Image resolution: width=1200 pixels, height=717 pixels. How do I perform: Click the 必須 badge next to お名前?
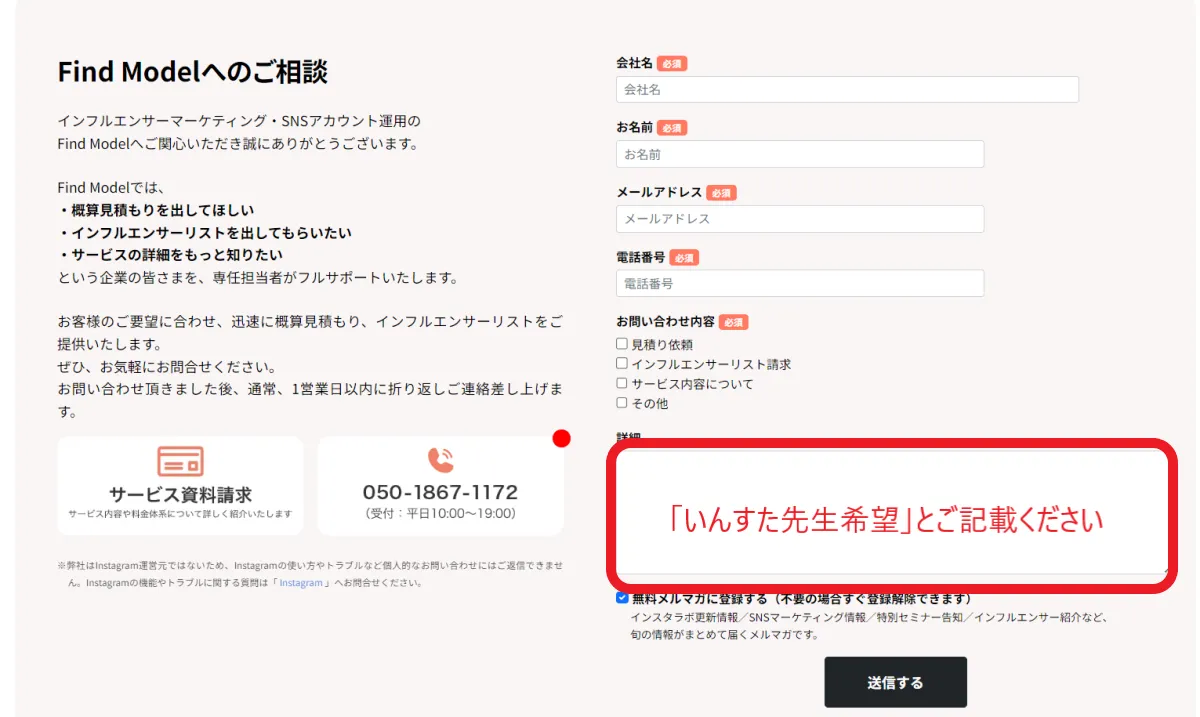[670, 127]
